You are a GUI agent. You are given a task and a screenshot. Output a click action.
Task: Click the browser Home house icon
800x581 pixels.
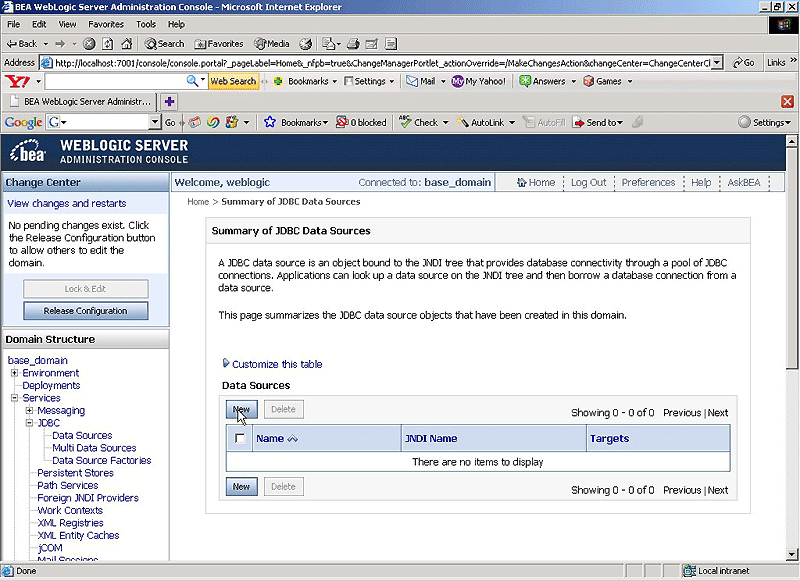[127, 44]
